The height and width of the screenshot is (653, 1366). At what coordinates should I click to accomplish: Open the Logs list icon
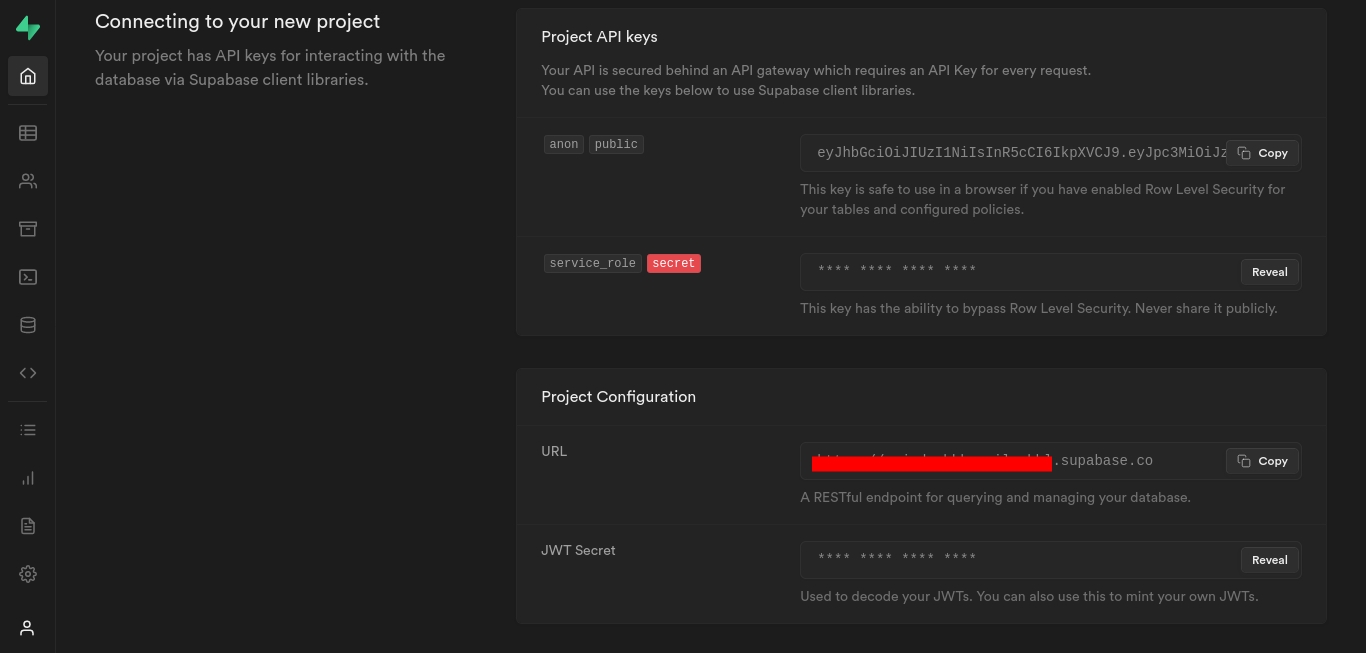click(x=28, y=430)
